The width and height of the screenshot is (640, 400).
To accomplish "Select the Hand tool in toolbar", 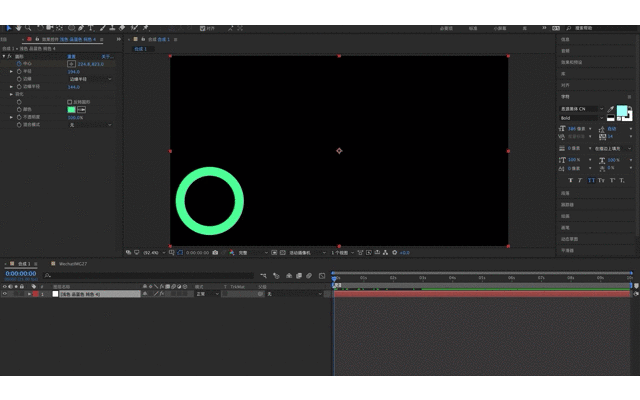I will [x=18, y=28].
